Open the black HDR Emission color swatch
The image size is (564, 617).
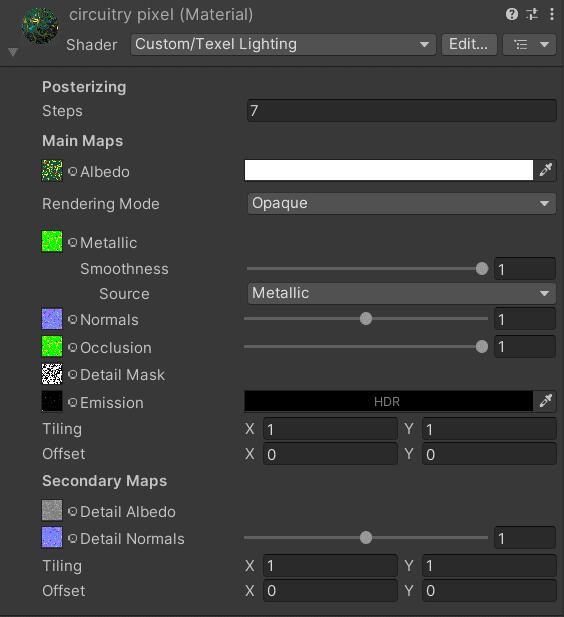click(388, 401)
